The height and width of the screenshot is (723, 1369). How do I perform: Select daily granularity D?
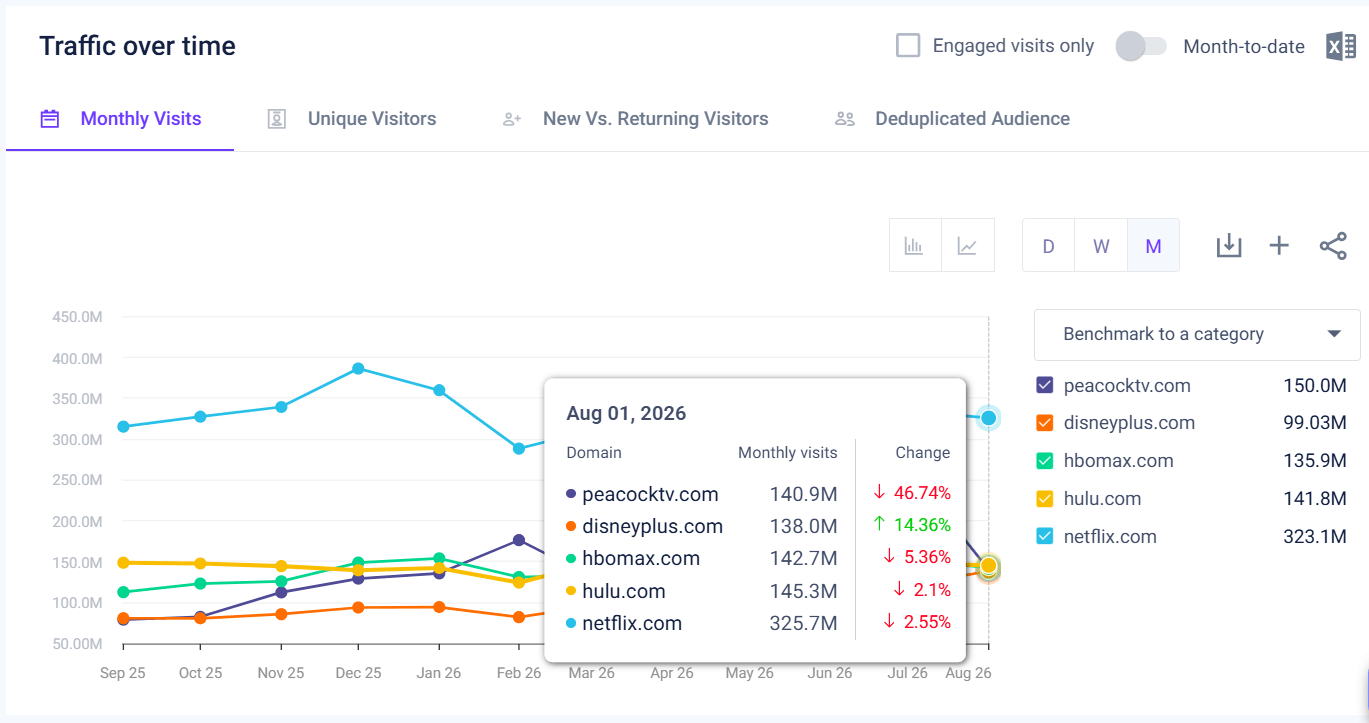pos(1048,245)
